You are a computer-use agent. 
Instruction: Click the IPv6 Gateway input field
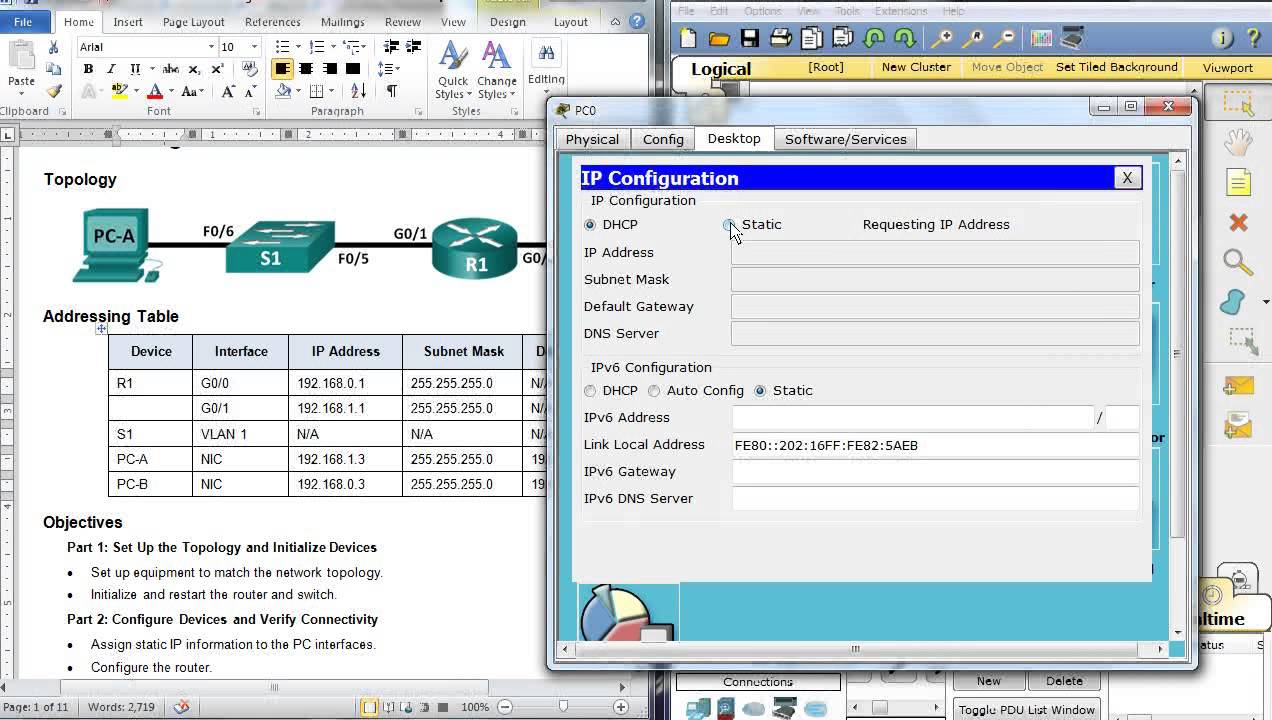point(935,472)
